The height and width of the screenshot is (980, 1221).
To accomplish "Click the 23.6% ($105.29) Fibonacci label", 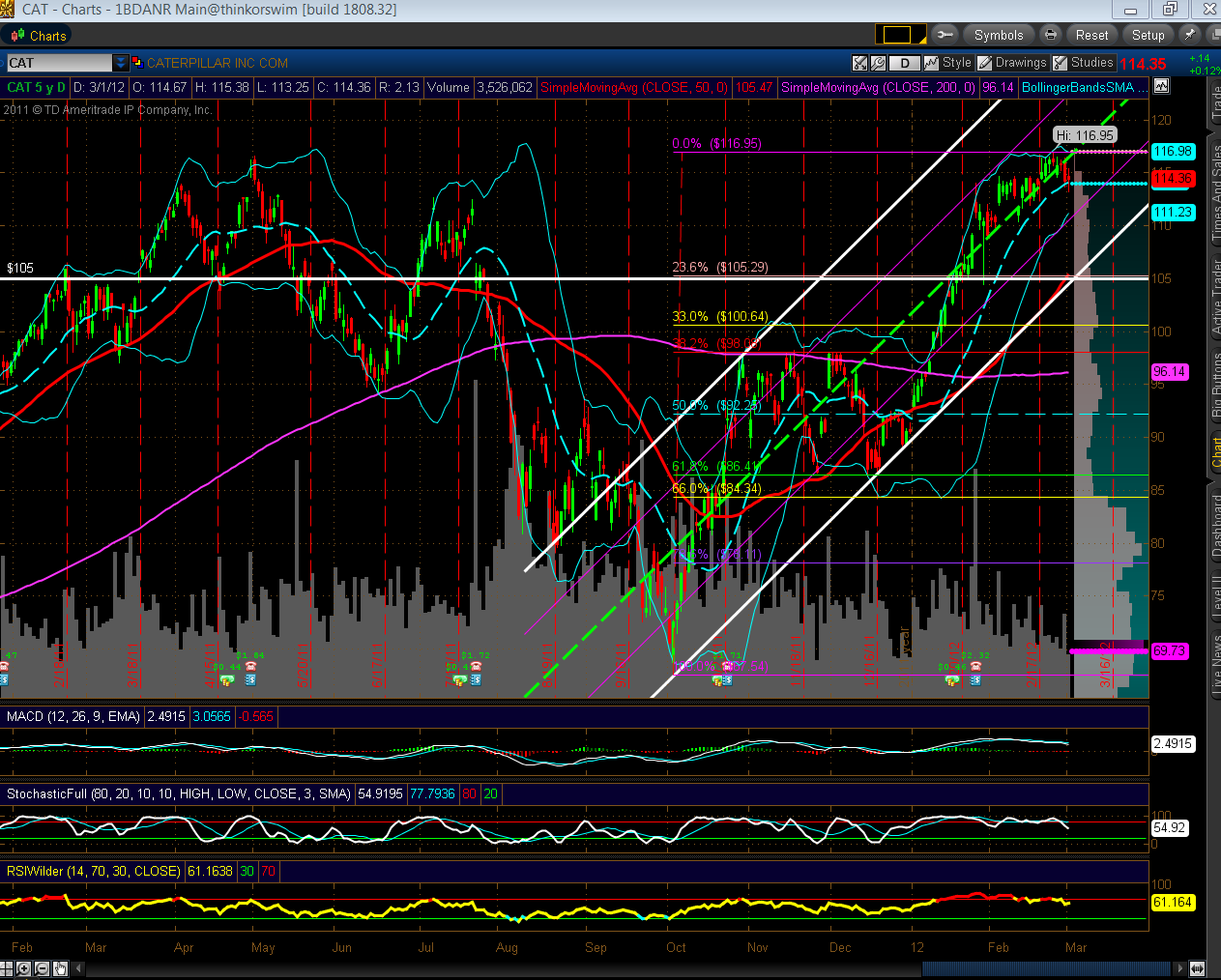I will click(720, 267).
